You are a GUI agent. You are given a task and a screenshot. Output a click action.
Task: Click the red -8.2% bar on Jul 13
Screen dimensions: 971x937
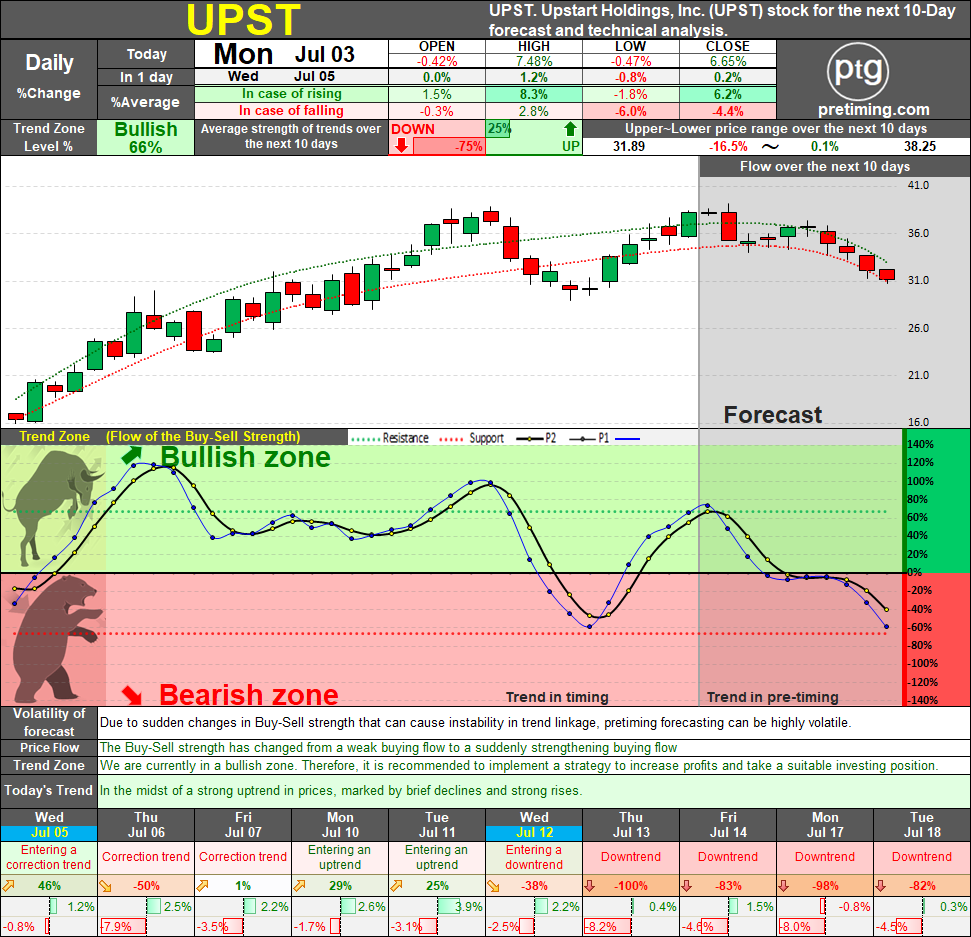[607, 926]
